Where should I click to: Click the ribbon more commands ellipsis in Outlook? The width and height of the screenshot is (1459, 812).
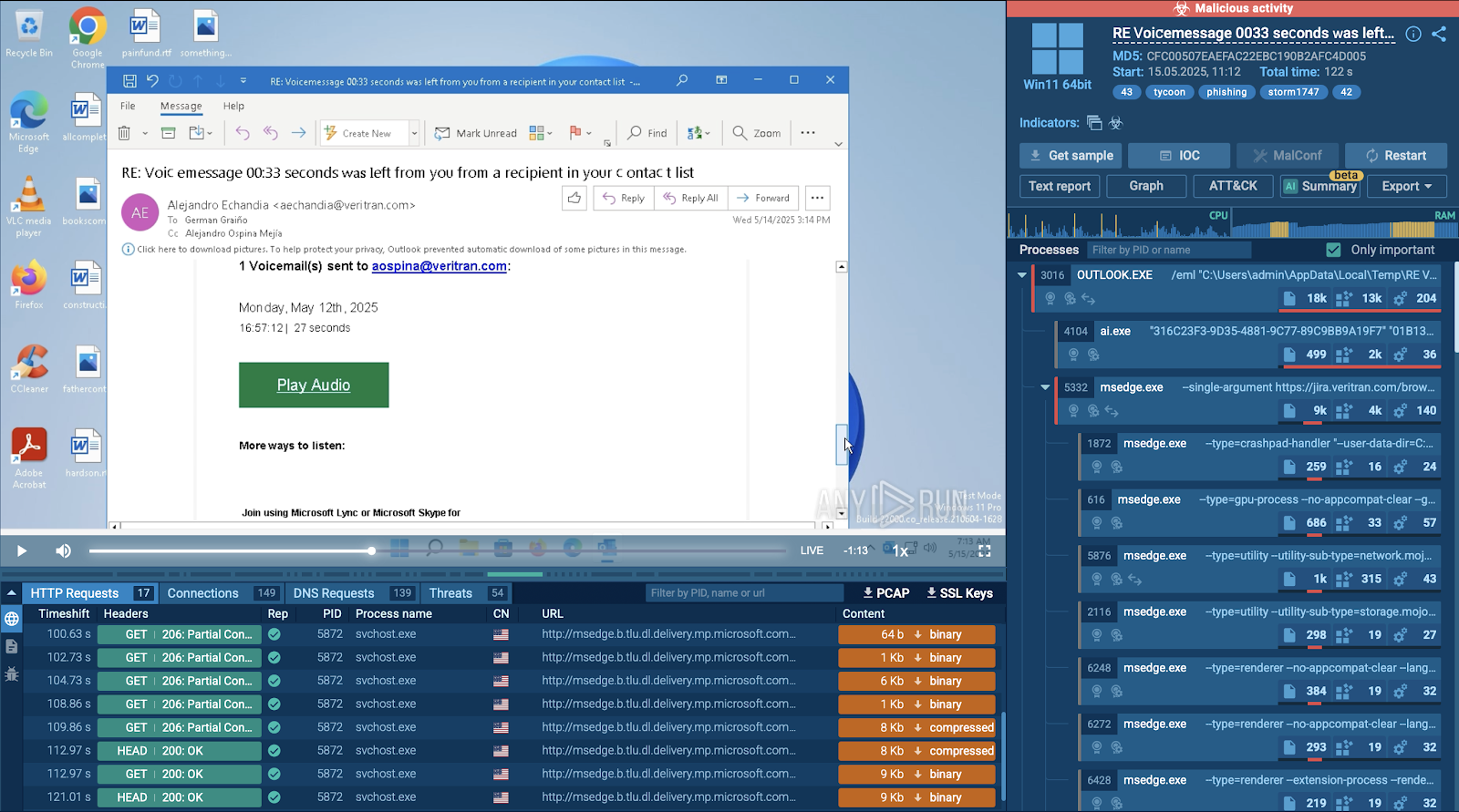coord(808,133)
